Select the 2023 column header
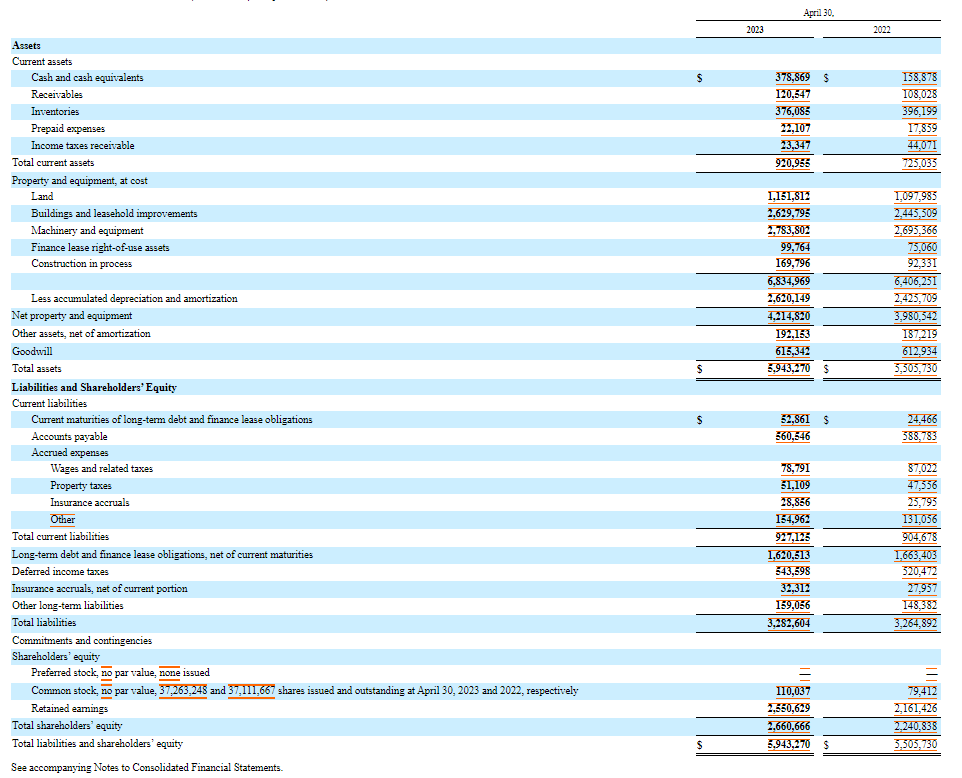 pos(754,30)
